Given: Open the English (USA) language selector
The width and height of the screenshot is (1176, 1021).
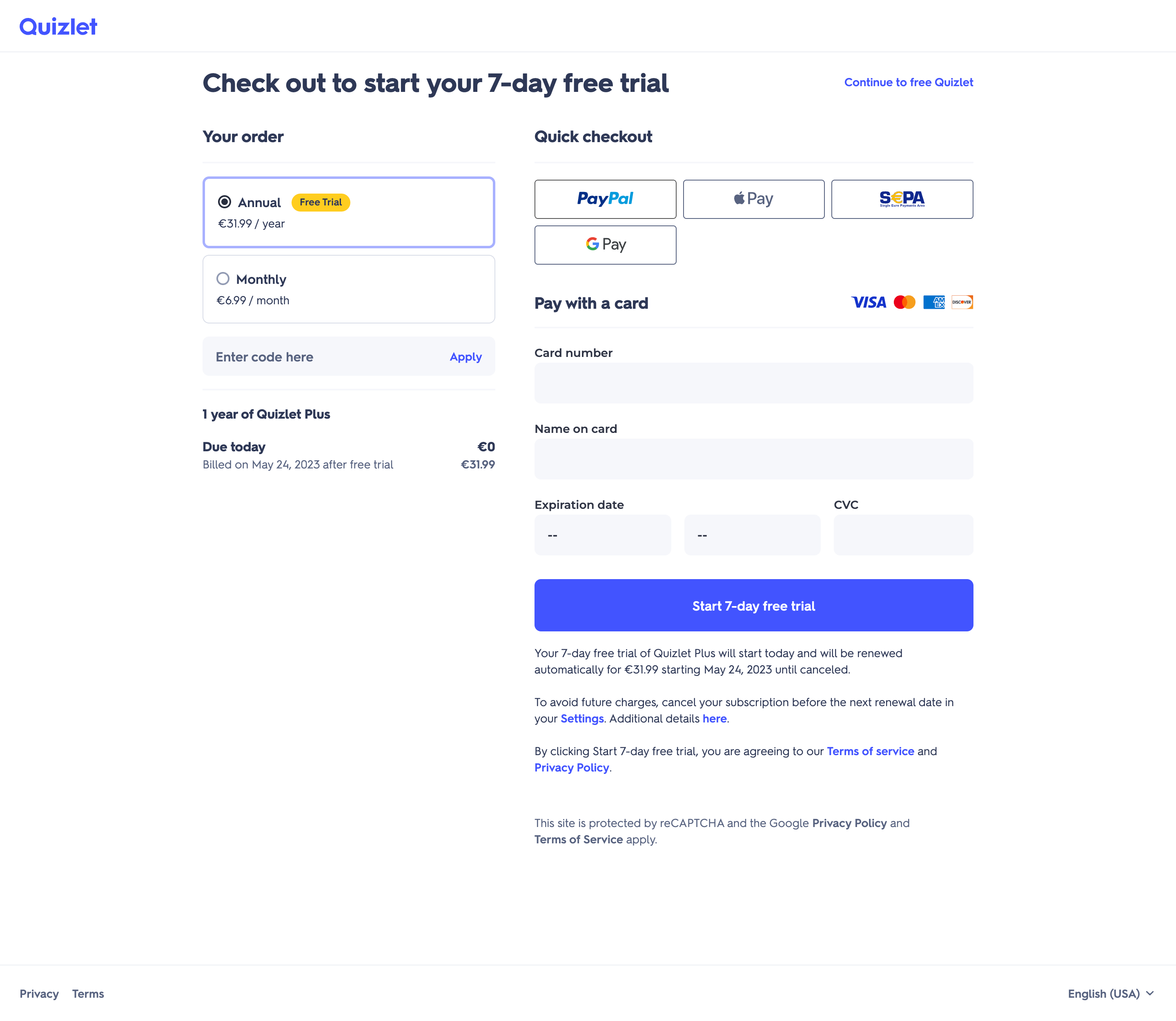Looking at the screenshot, I should [x=1111, y=994].
